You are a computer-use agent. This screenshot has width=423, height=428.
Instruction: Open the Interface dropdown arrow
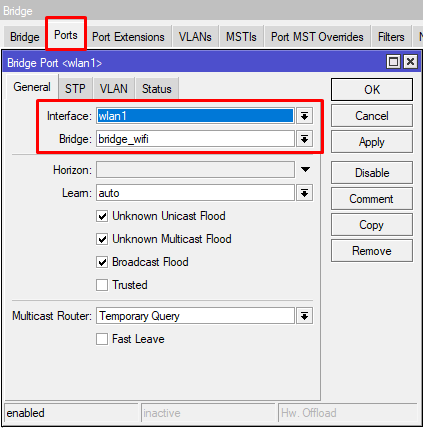click(x=304, y=116)
